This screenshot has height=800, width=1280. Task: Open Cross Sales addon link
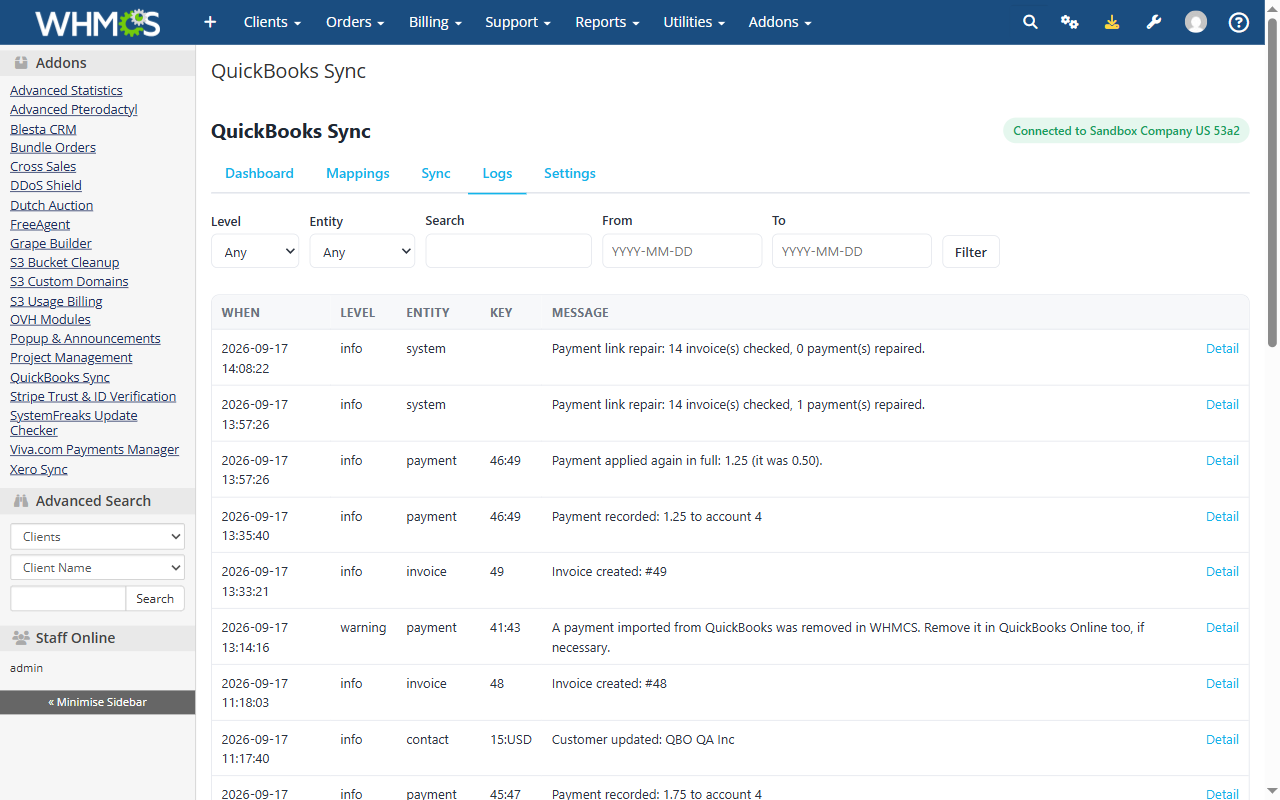(43, 167)
